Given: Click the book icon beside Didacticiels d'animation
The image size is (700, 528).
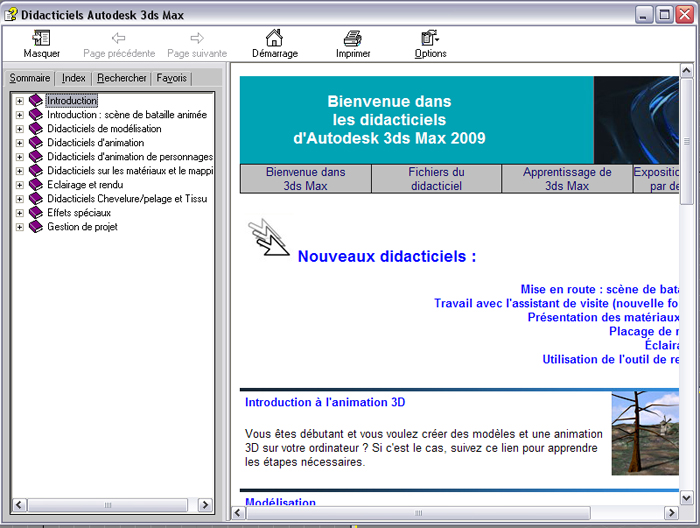Looking at the screenshot, I should 36,143.
